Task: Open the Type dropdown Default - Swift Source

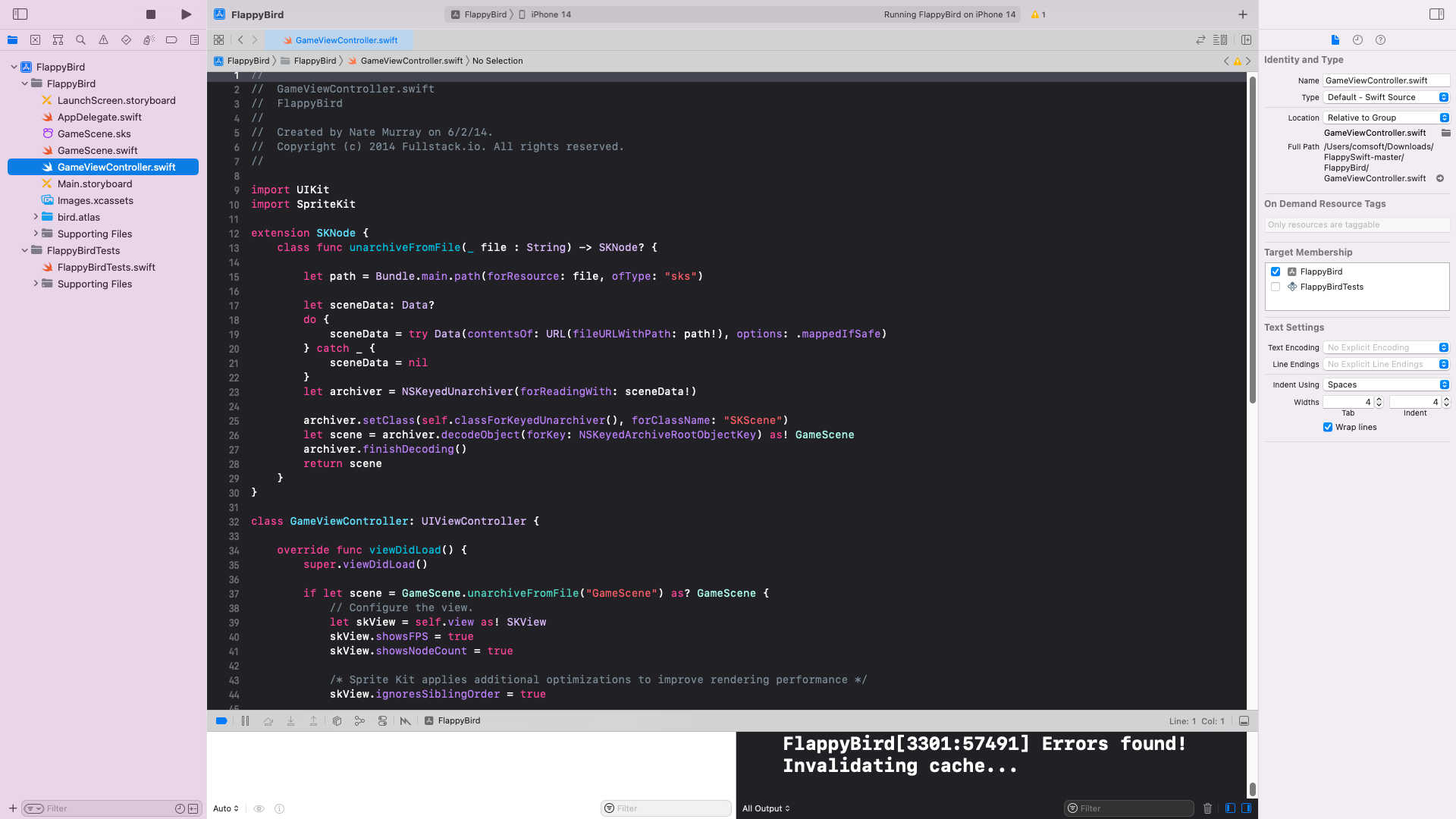Action: tap(1386, 97)
